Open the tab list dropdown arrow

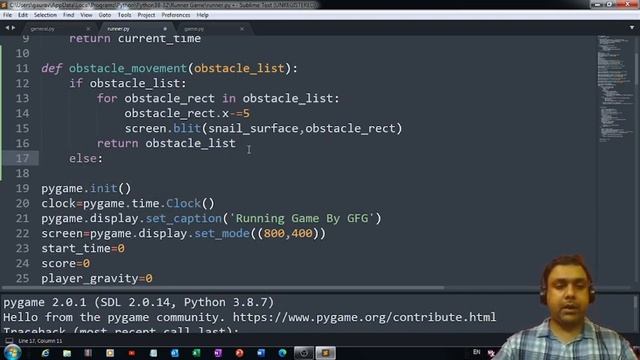632,28
